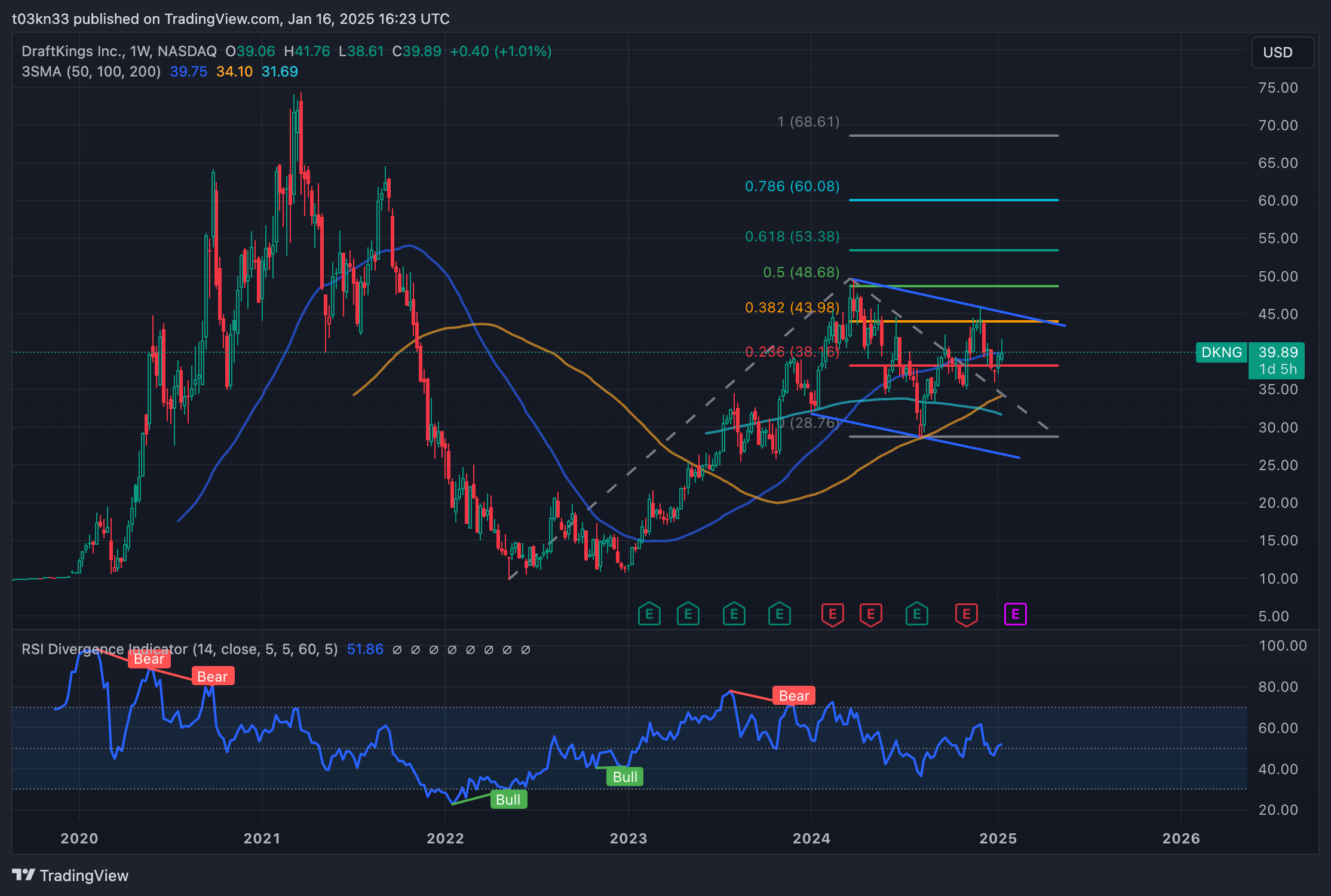1331x896 pixels.
Task: Click the 2026 label on the time axis
Action: (1181, 839)
